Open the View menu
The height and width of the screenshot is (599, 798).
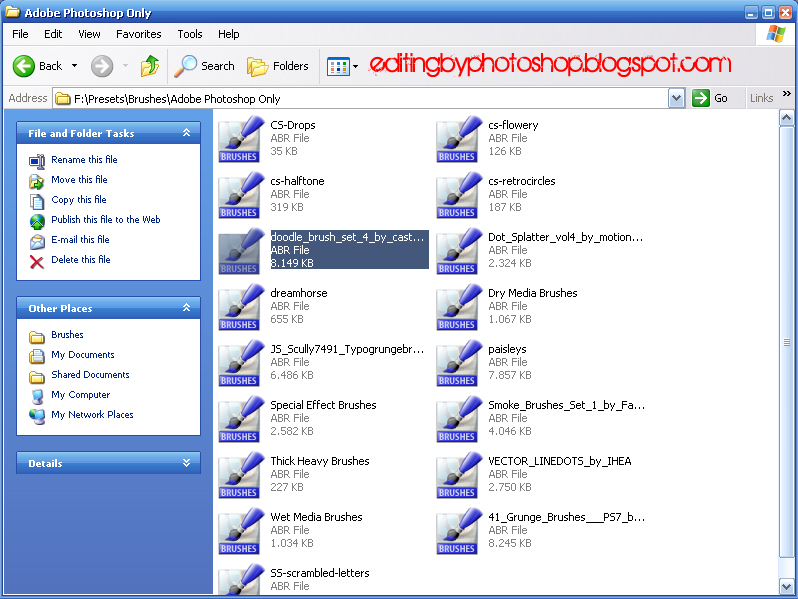pos(89,34)
